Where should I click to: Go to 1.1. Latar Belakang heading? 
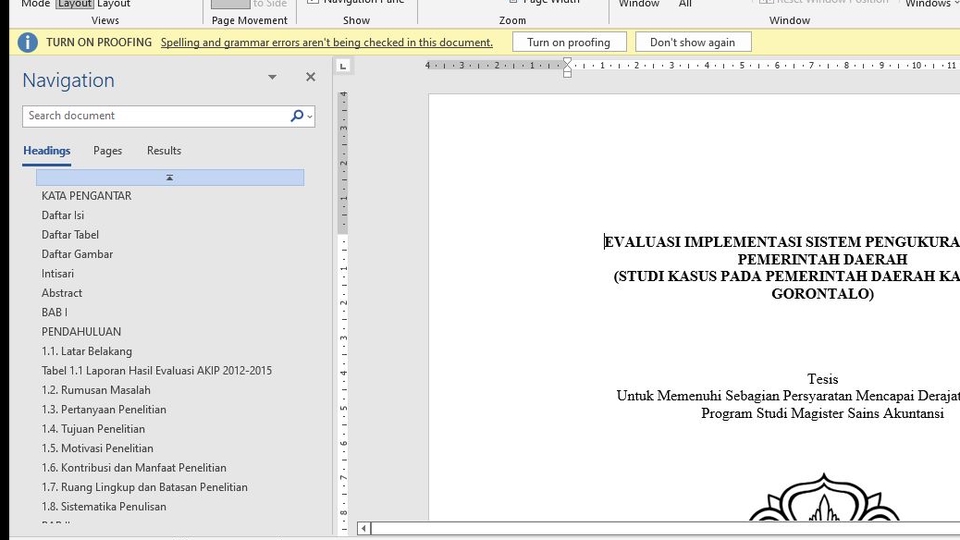[87, 351]
